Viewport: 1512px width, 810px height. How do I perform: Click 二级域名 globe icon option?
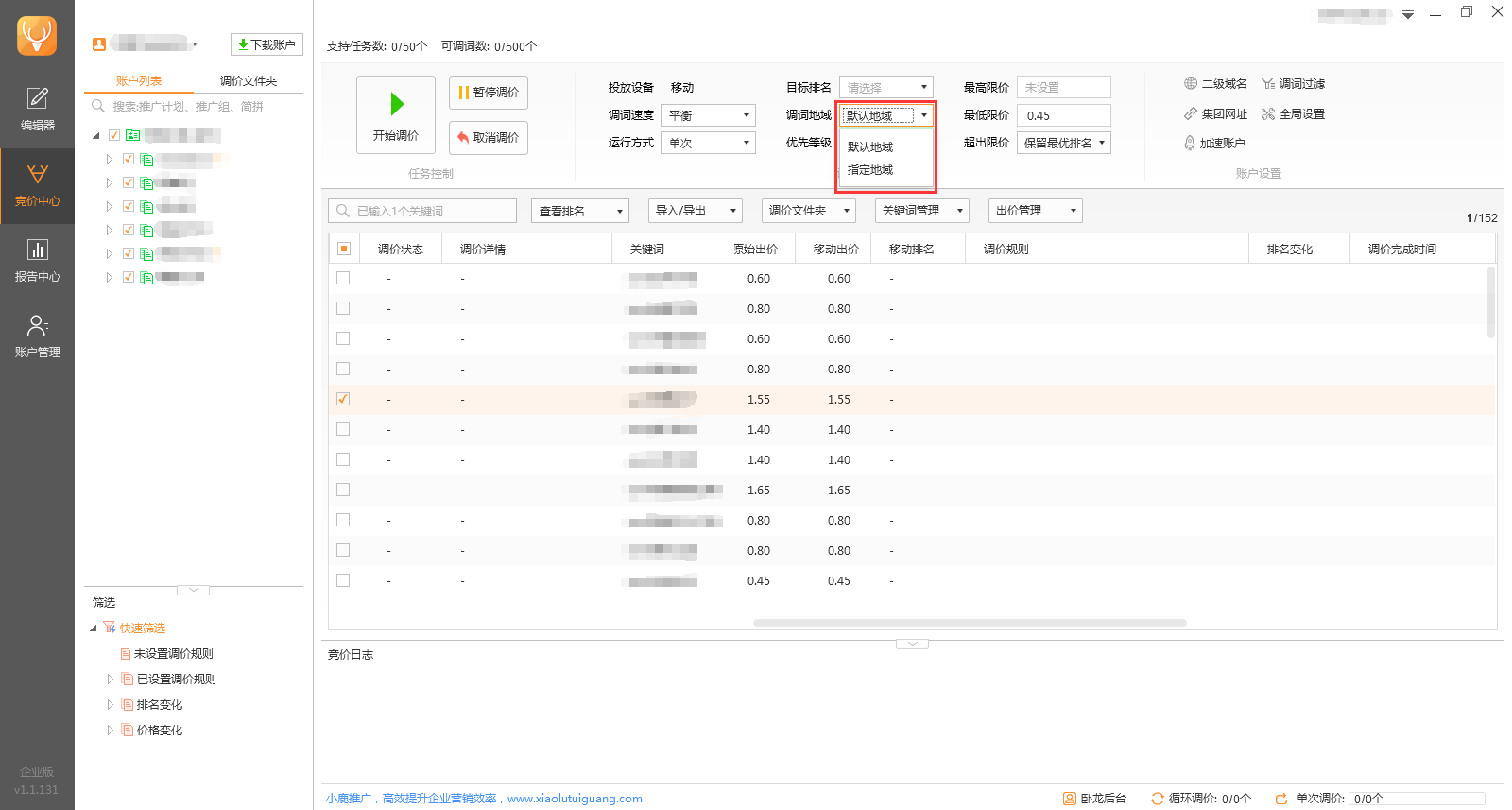[x=1215, y=84]
